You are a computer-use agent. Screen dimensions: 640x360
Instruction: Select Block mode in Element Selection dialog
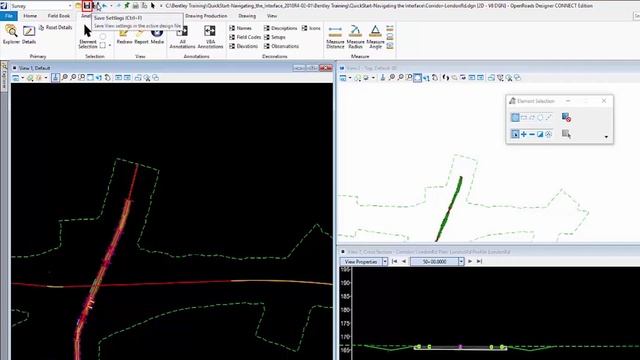(524, 118)
